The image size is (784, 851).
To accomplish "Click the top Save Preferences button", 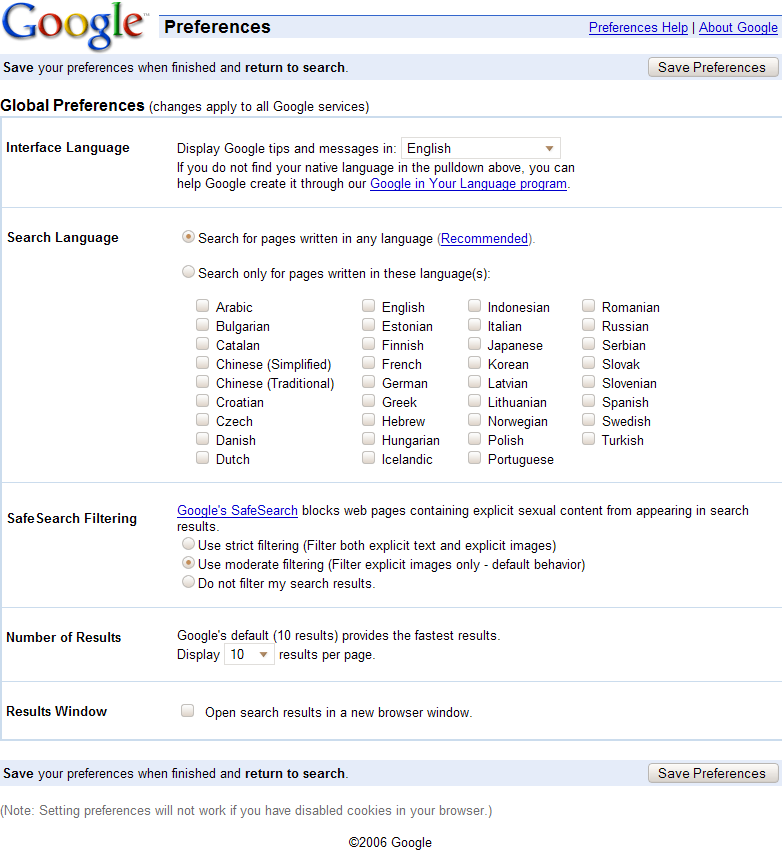I will 712,67.
